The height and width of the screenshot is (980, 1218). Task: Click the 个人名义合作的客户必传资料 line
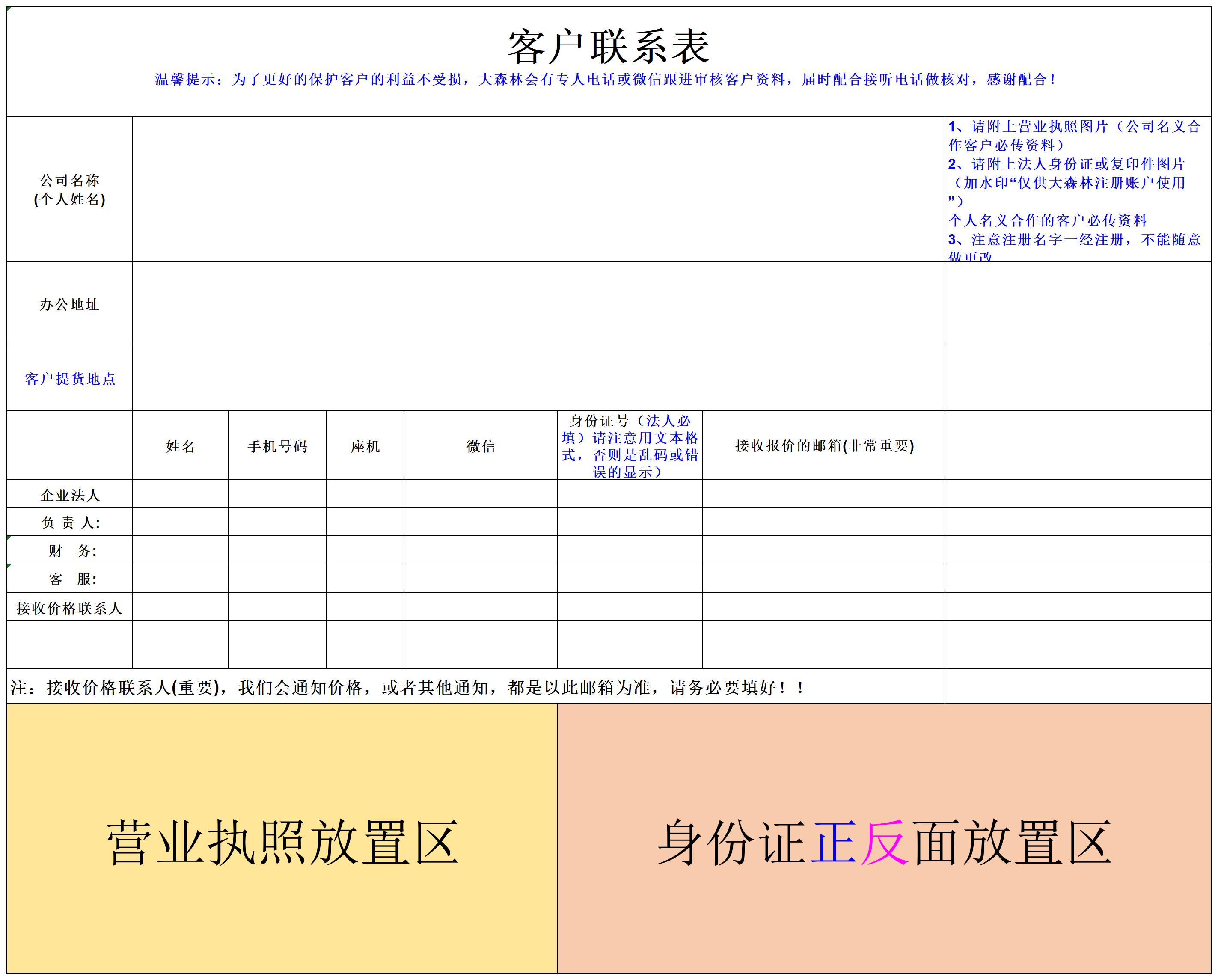[x=1047, y=220]
